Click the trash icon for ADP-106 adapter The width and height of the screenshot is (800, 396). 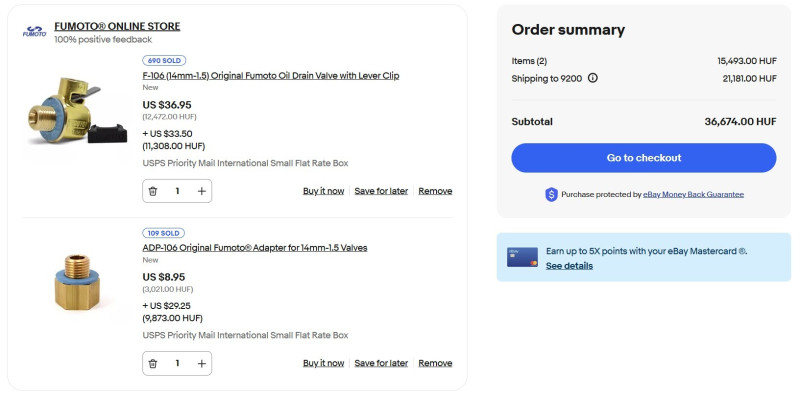tap(153, 363)
